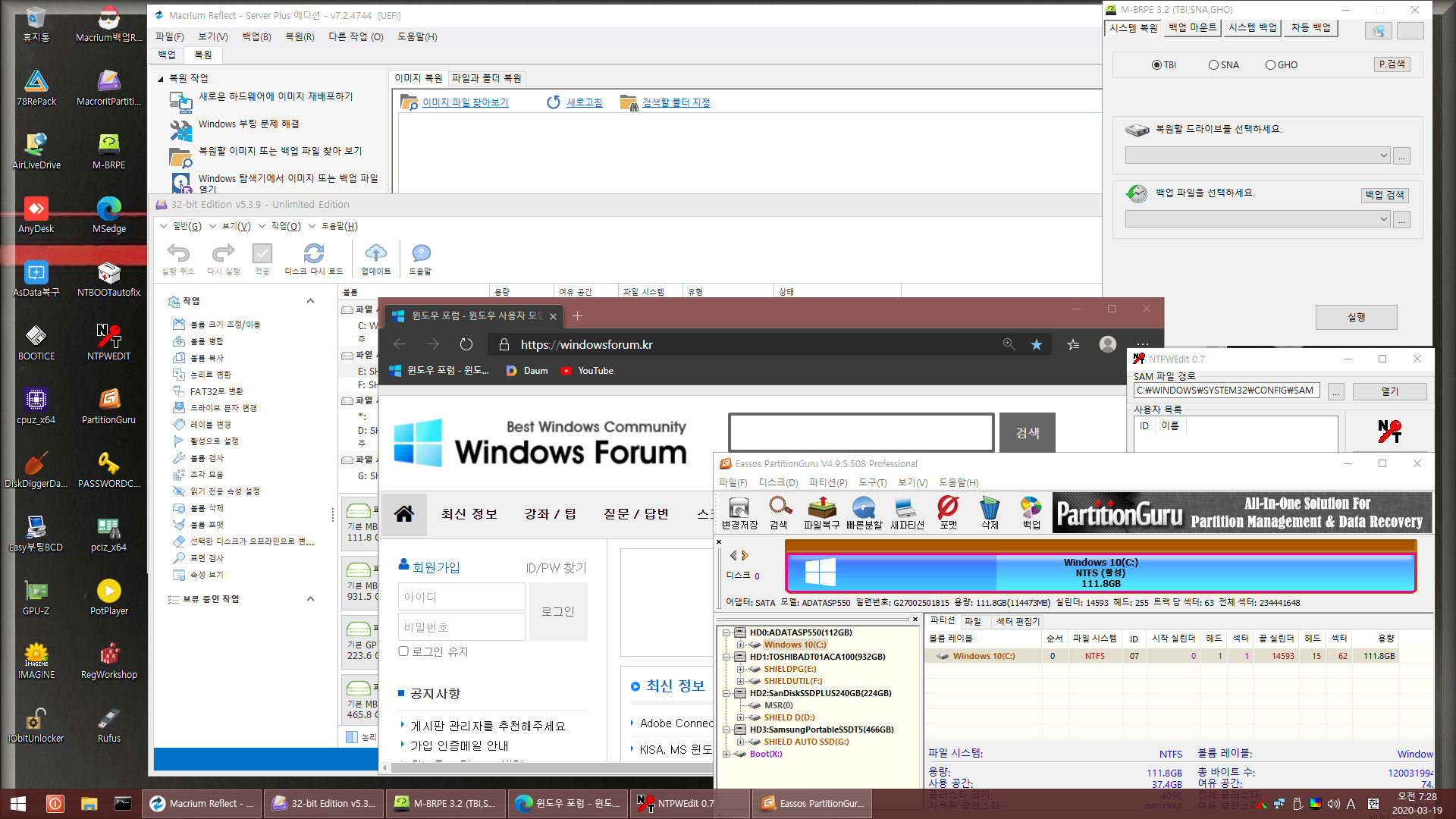Collapse the HD3:SamsungPortableSSDT5 tree node
1456x819 pixels.
[726, 730]
